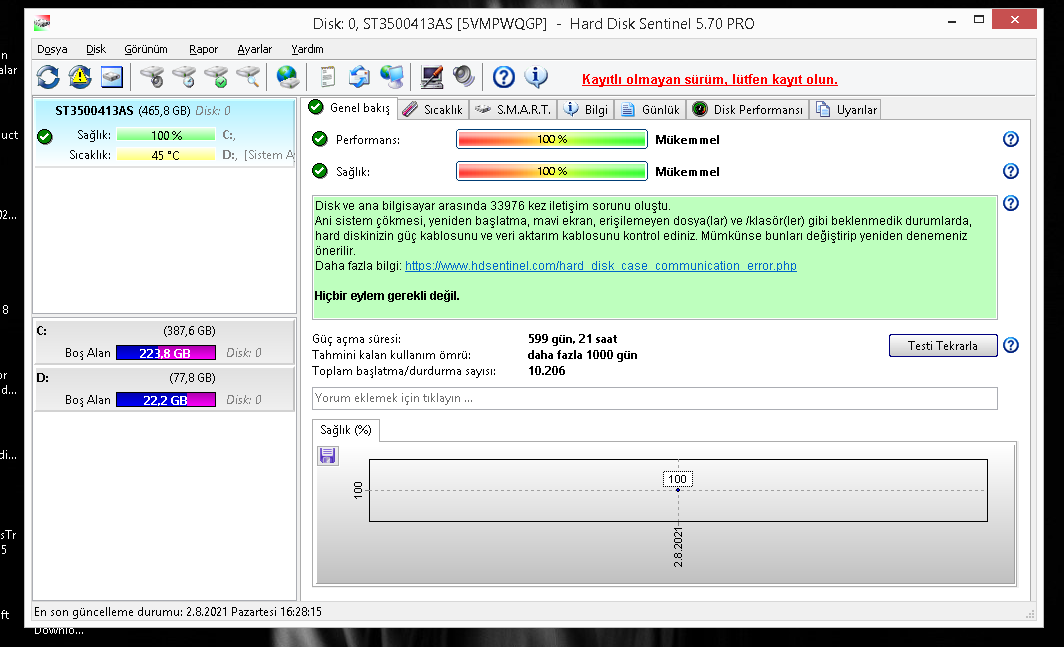Click the info bubble toolbar icon
1064x647 pixels.
coord(536,76)
